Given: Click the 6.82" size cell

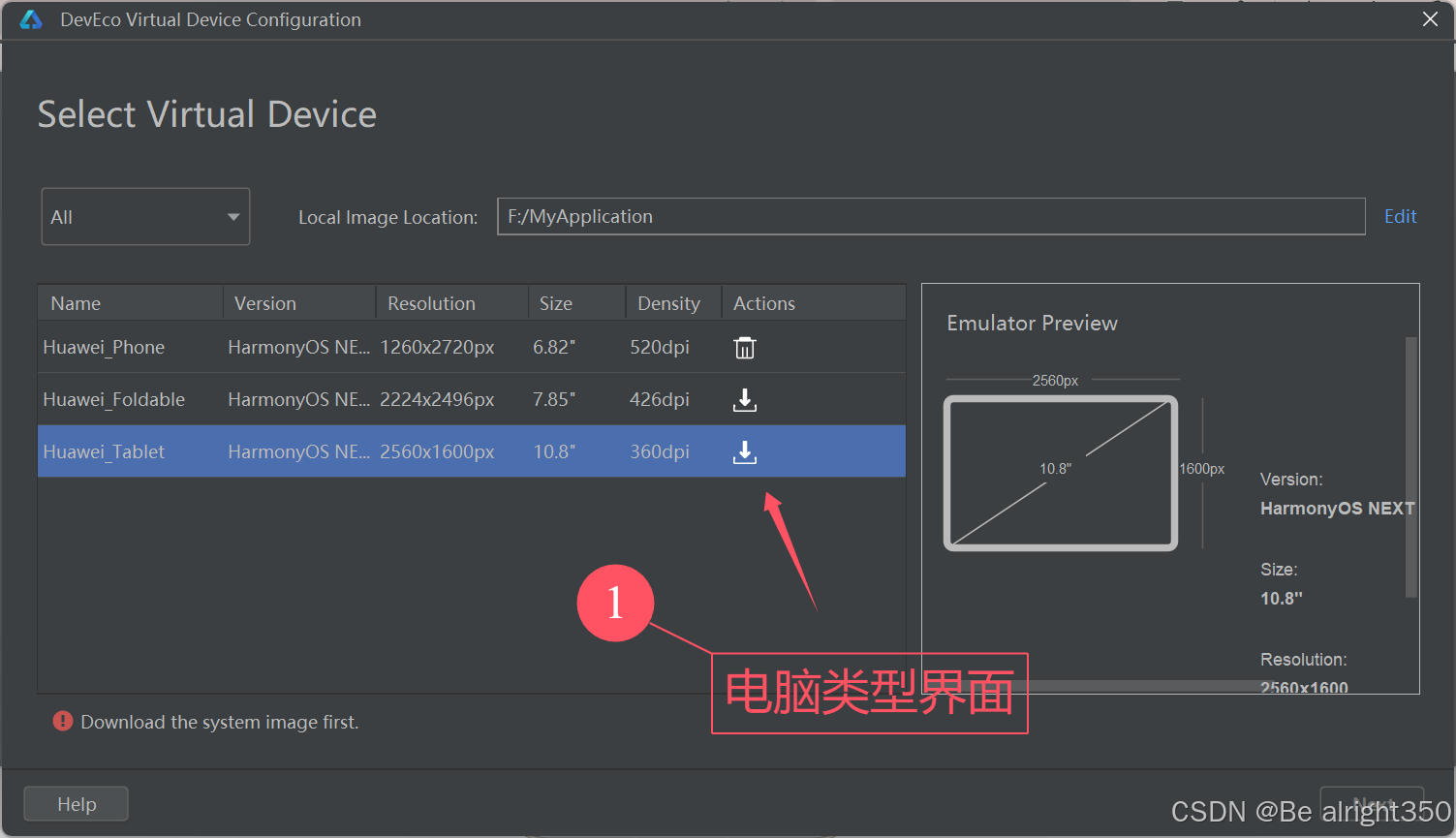Looking at the screenshot, I should pos(554,347).
